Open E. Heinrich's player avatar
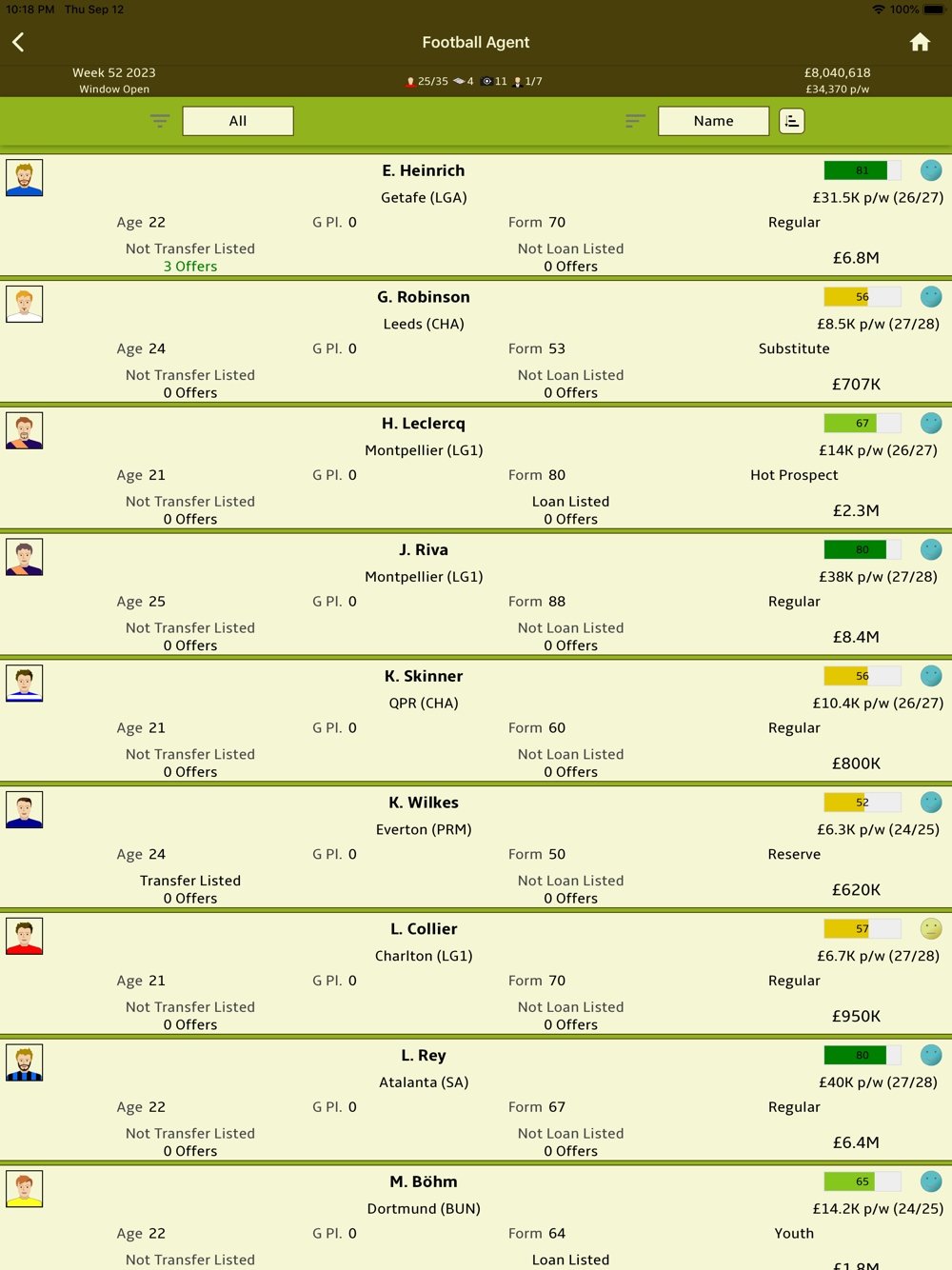The image size is (952, 1270). pyautogui.click(x=25, y=178)
